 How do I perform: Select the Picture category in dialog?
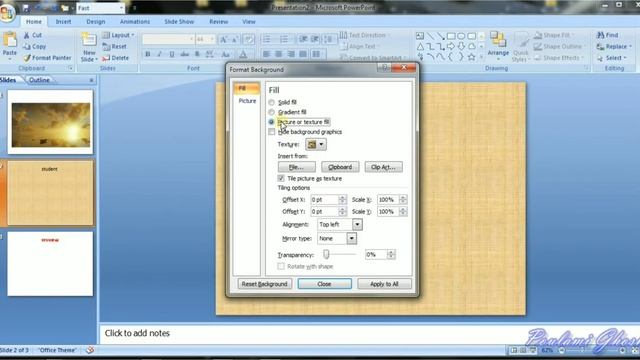tap(247, 101)
